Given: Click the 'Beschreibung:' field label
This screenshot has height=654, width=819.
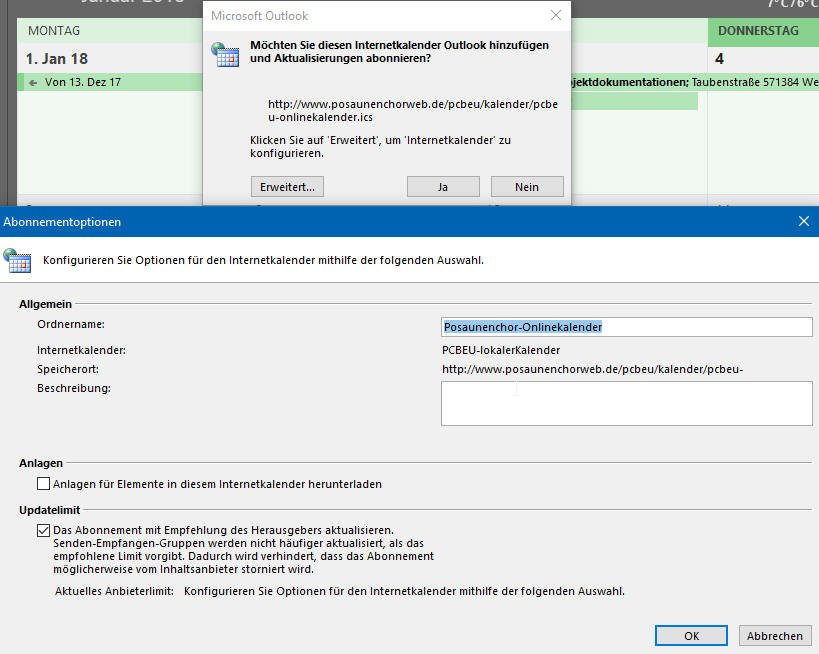Looking at the screenshot, I should [74, 388].
